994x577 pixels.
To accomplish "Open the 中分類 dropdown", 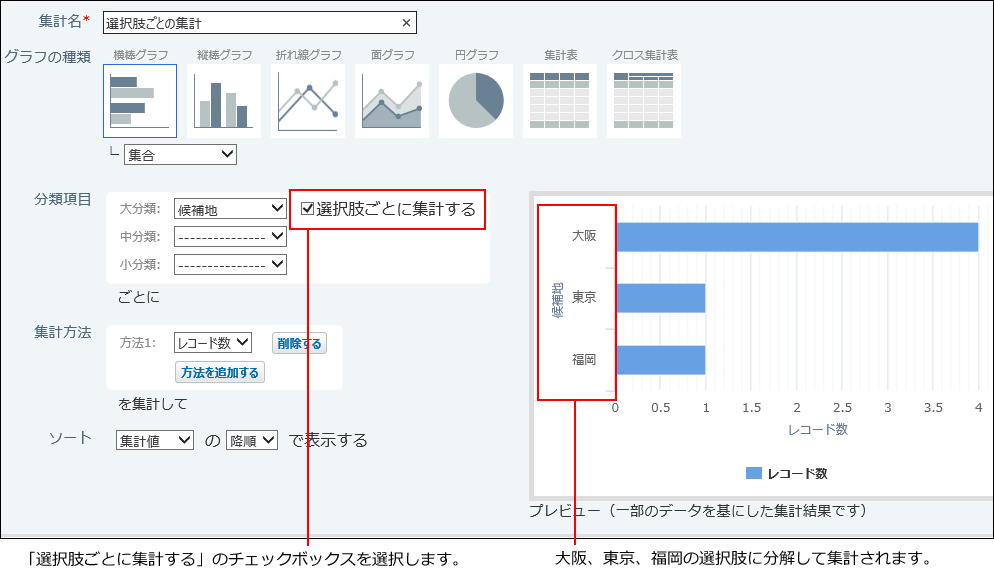I will coord(230,237).
